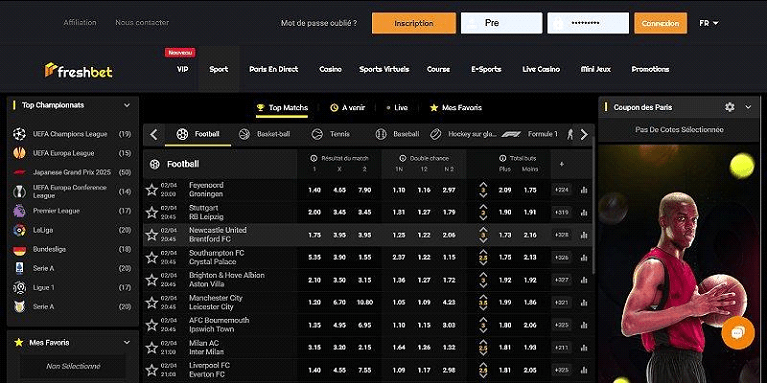Bet 10.80 on Leicester City win
Viewport: 767px width, 383px height.
[x=364, y=303]
